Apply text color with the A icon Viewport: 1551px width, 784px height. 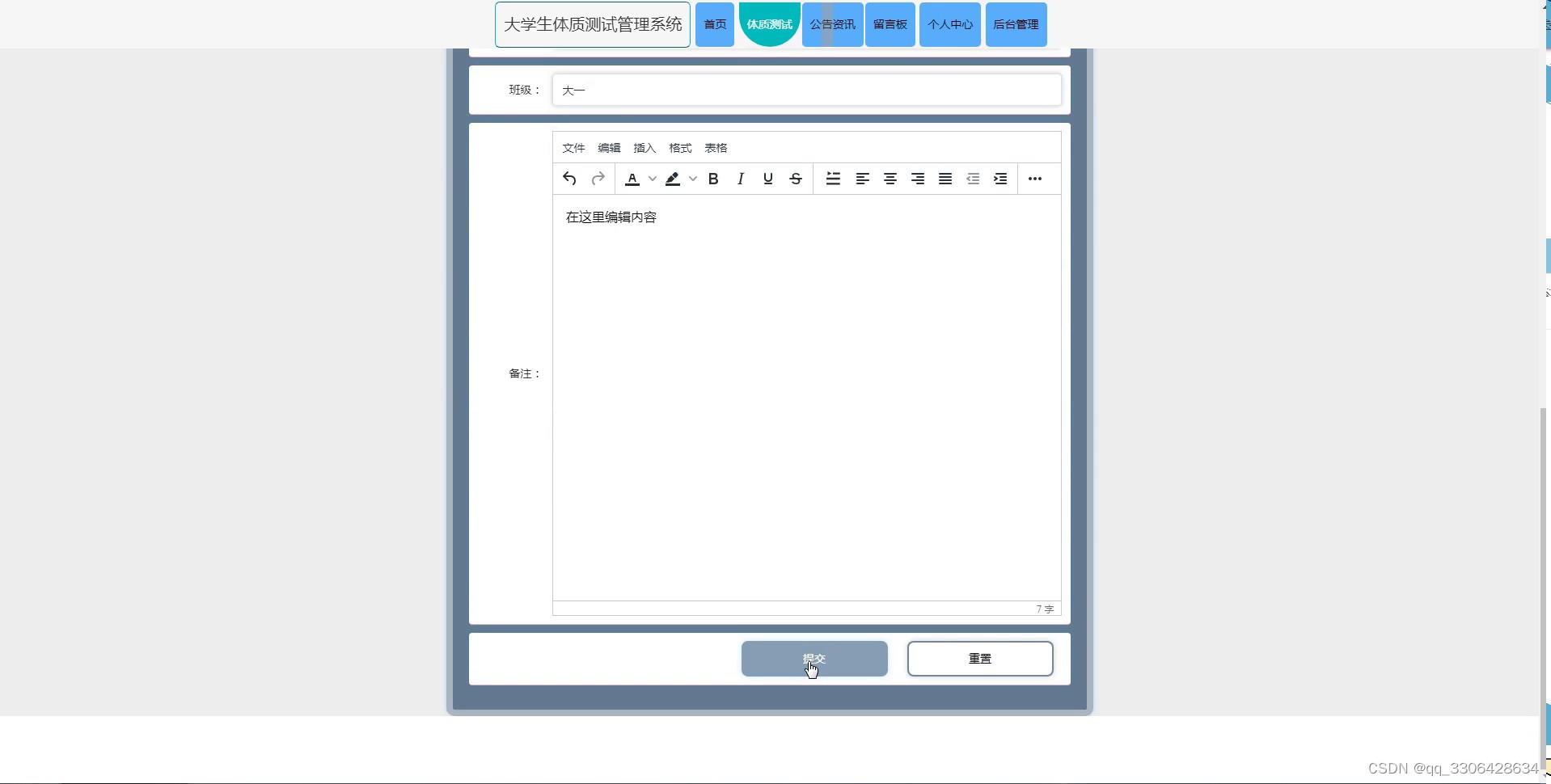(632, 179)
